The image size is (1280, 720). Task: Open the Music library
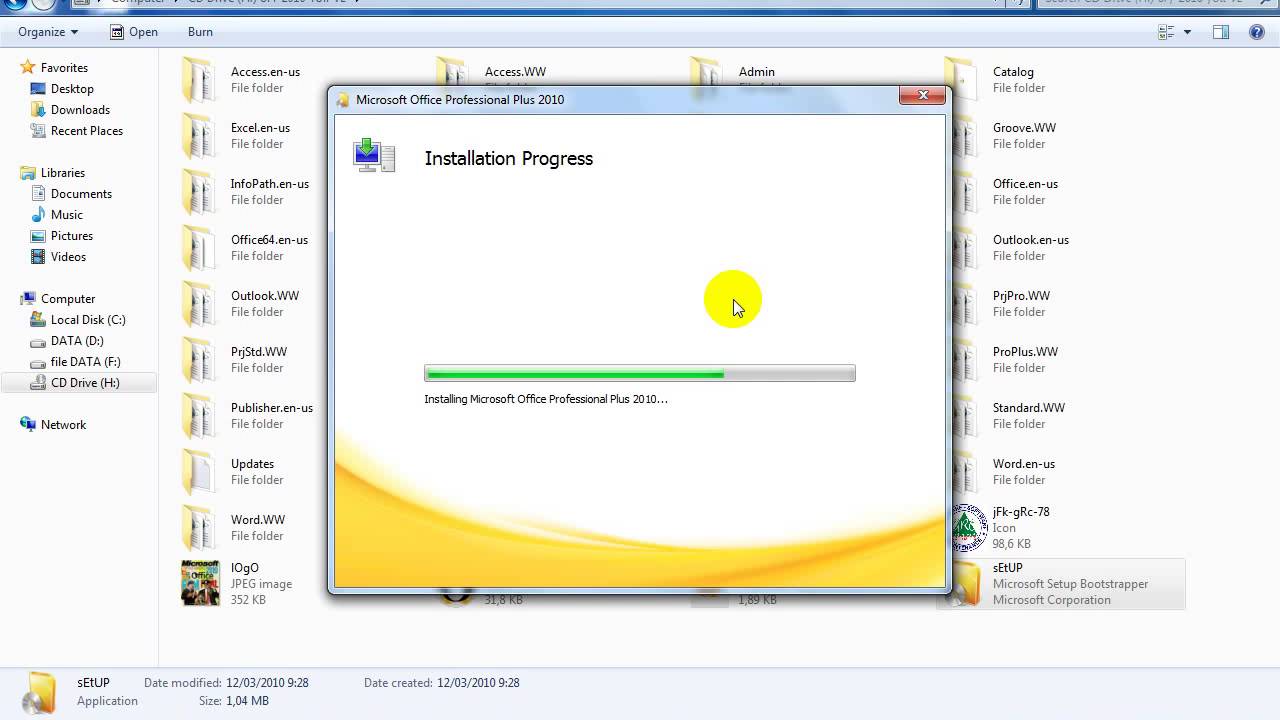[x=67, y=215]
